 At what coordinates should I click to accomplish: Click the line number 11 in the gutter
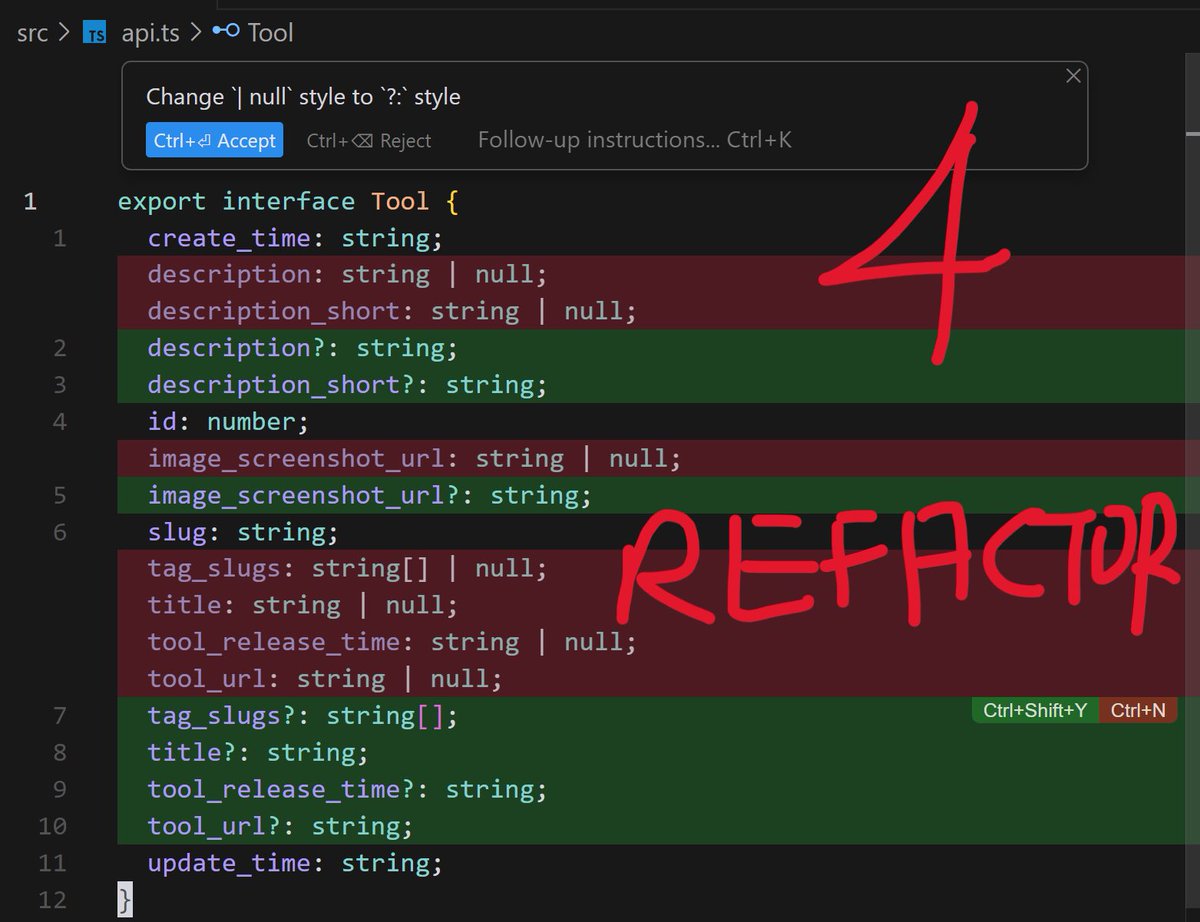point(52,863)
